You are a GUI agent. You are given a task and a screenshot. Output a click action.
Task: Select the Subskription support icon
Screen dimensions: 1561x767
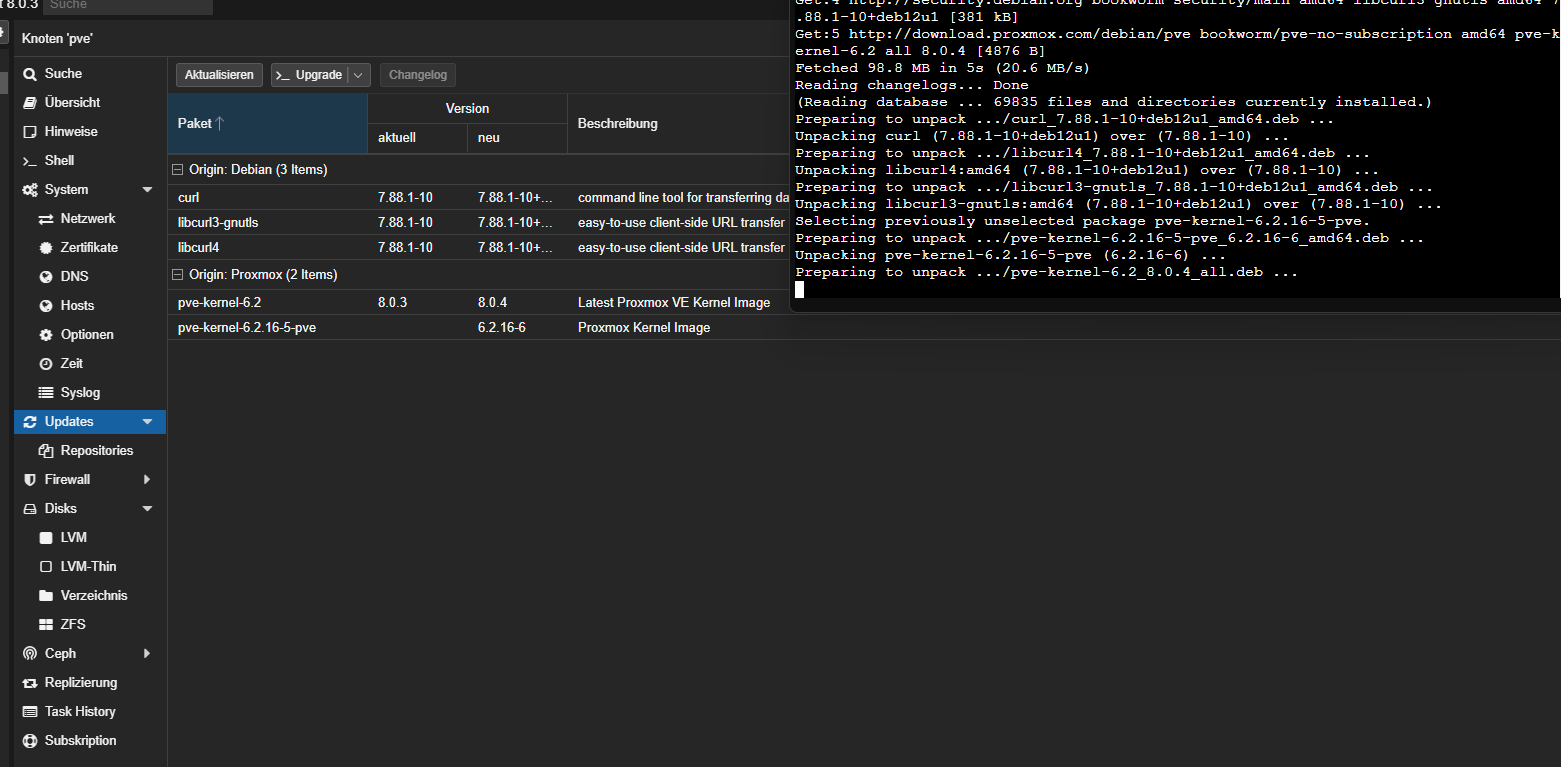pyautogui.click(x=30, y=740)
